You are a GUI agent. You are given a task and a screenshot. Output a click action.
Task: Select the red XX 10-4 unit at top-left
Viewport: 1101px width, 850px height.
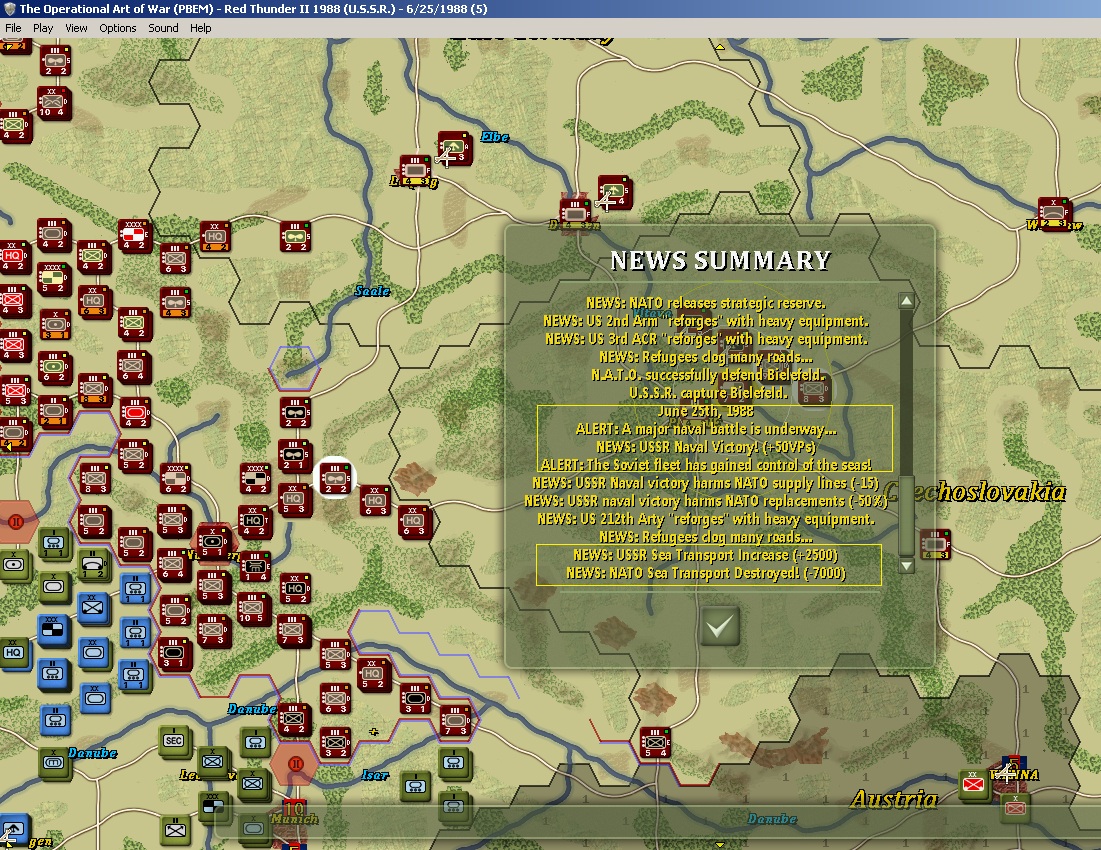pos(53,103)
